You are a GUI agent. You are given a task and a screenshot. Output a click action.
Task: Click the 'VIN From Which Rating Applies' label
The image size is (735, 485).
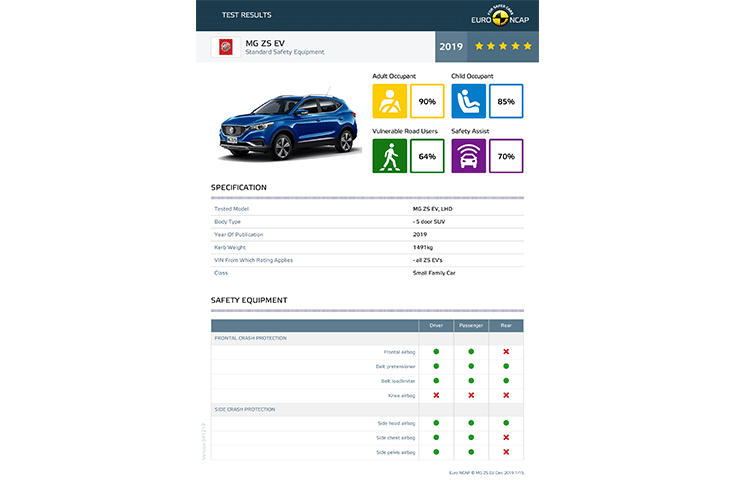(x=254, y=260)
